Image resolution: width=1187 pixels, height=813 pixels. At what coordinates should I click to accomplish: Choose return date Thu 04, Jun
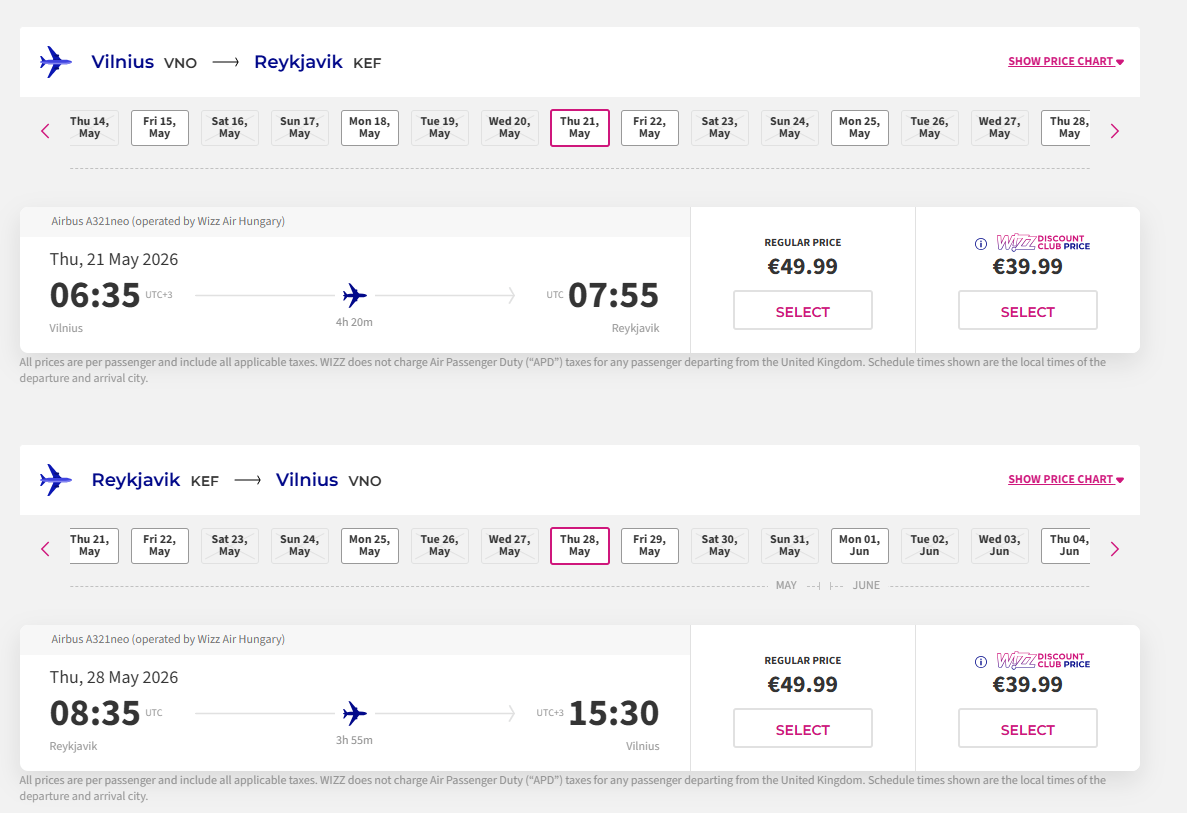(x=1068, y=546)
